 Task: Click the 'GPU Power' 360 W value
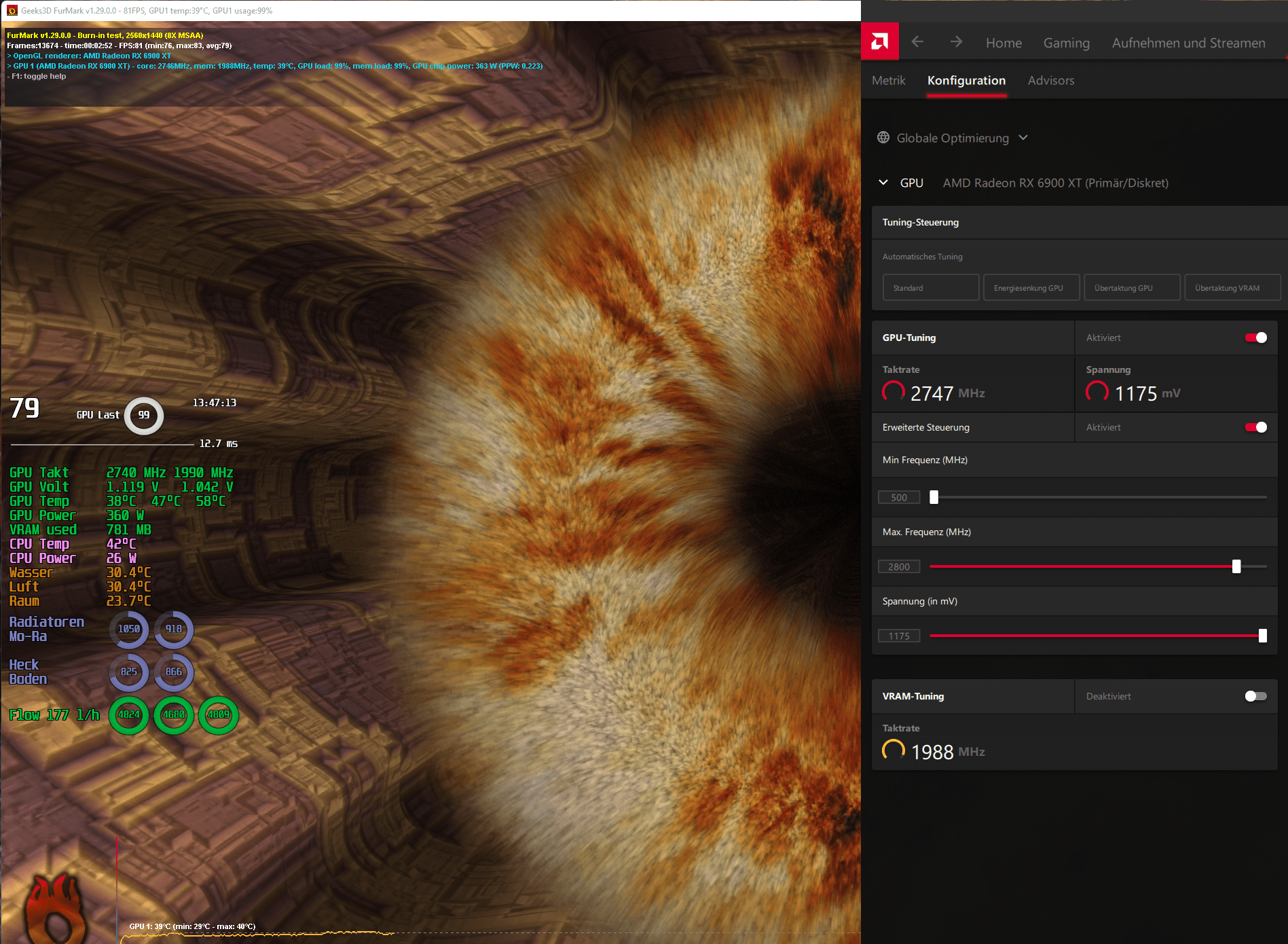pos(125,515)
